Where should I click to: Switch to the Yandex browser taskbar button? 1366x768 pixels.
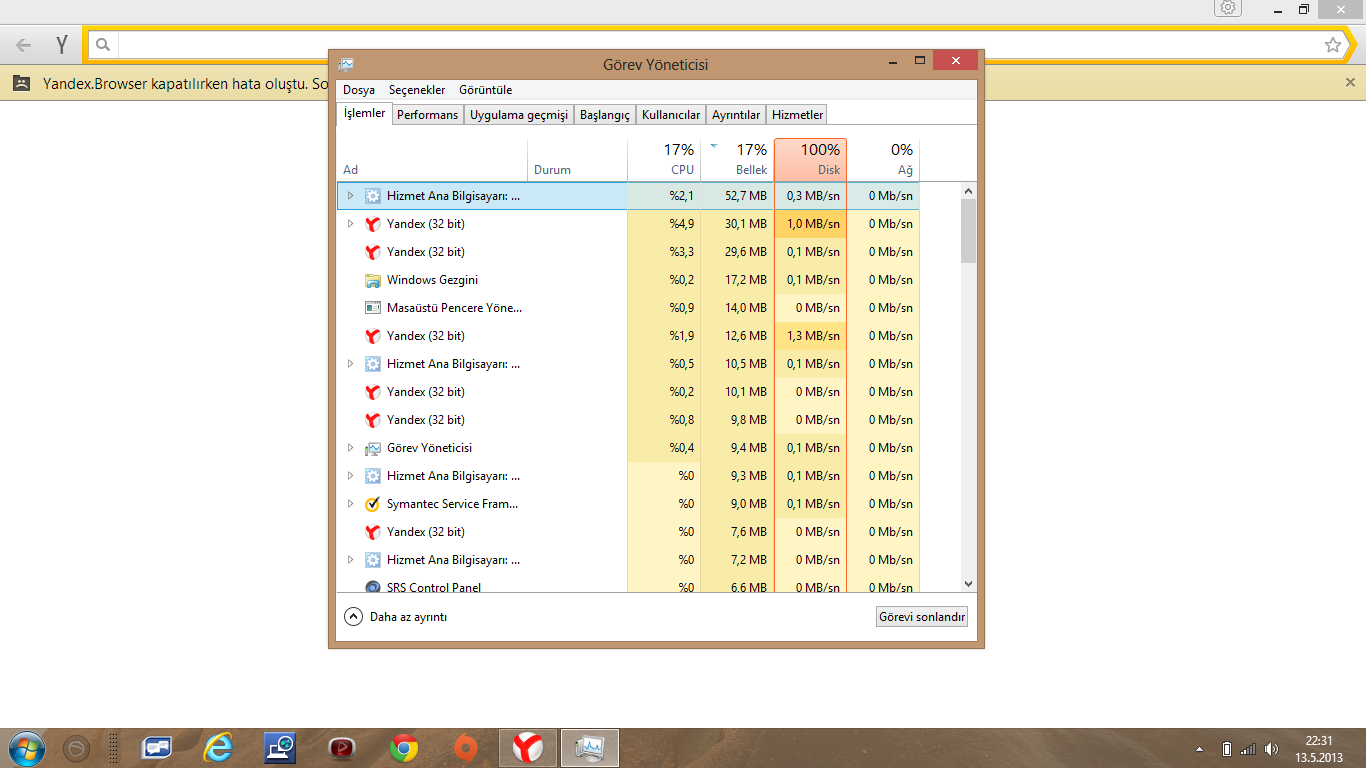point(528,748)
